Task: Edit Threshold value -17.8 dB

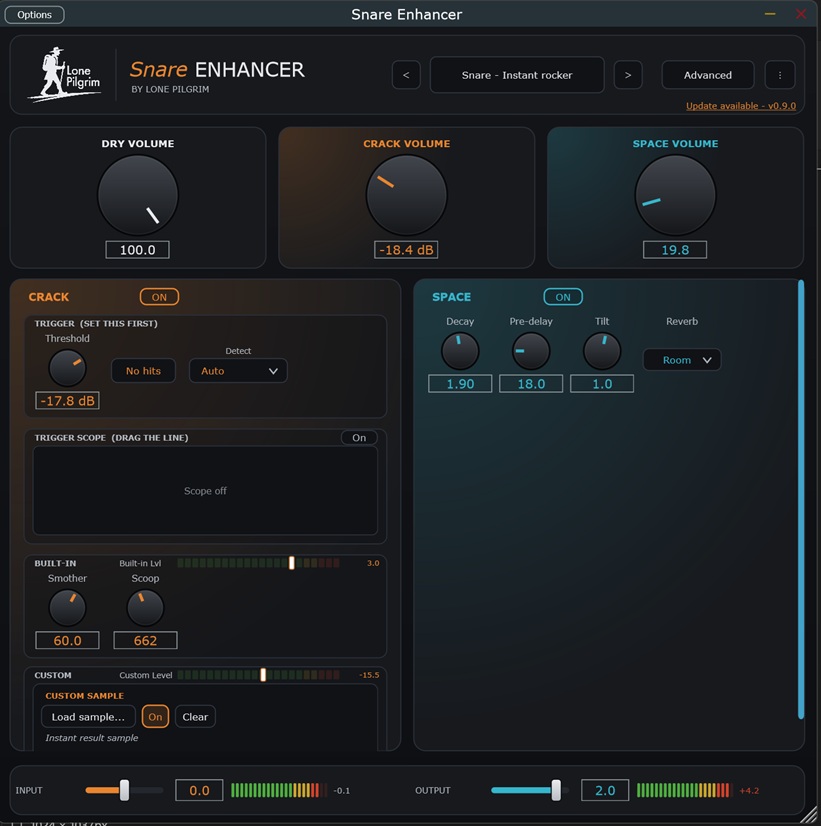Action: click(67, 401)
